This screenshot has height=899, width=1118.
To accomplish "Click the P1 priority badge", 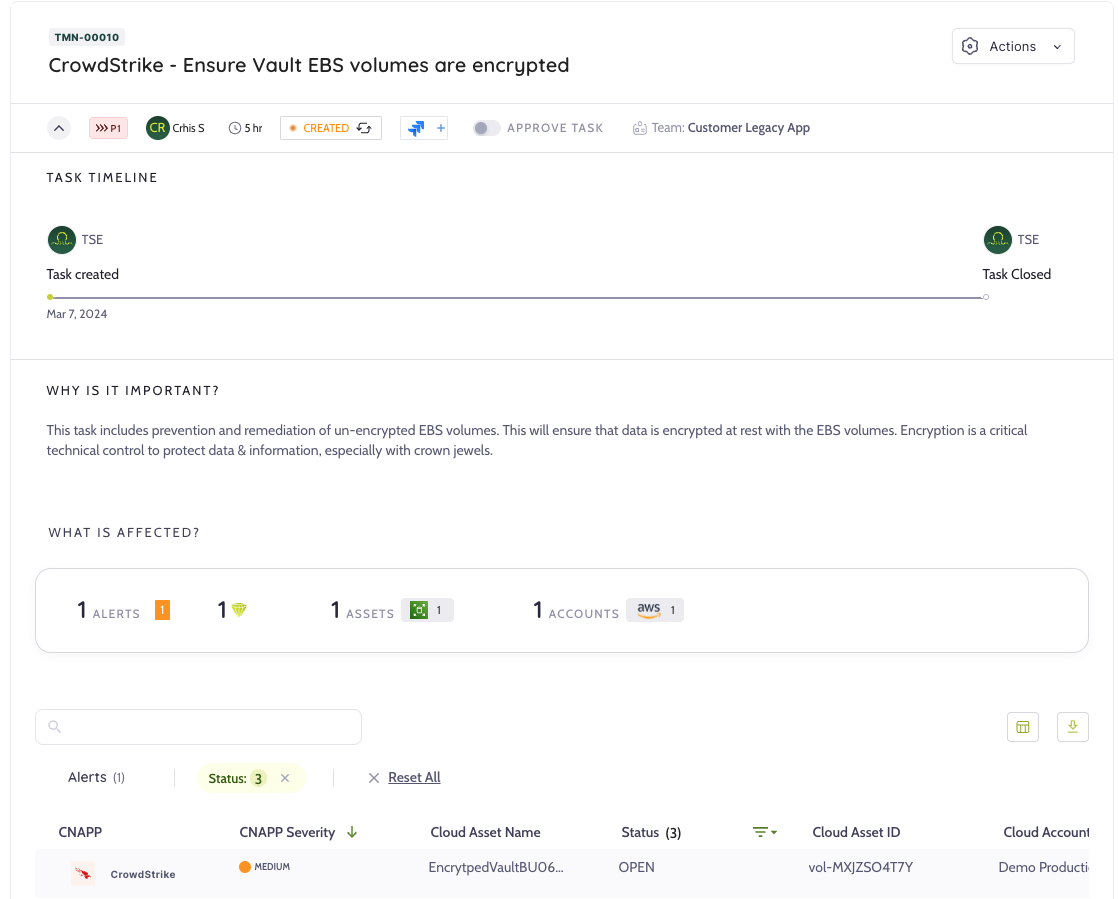I will click(x=107, y=128).
